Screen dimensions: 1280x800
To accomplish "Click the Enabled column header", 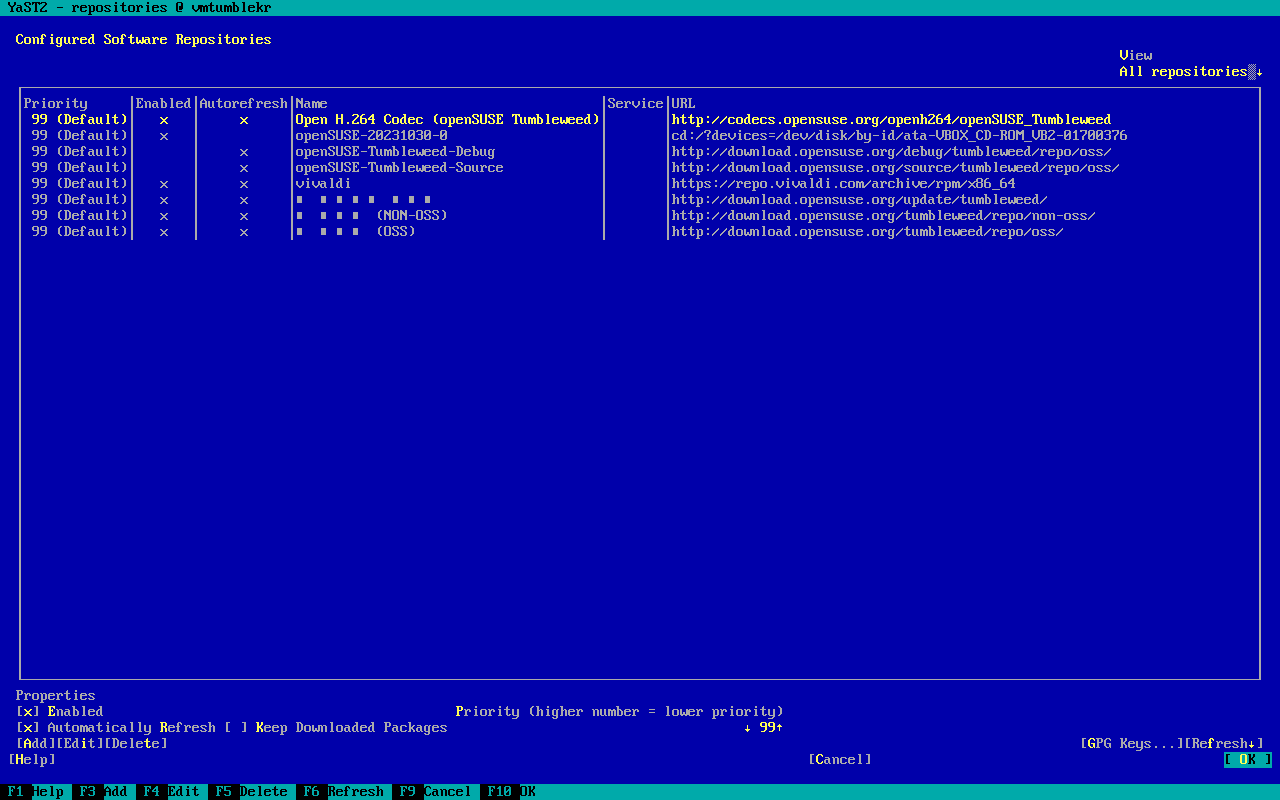I will 164,104.
